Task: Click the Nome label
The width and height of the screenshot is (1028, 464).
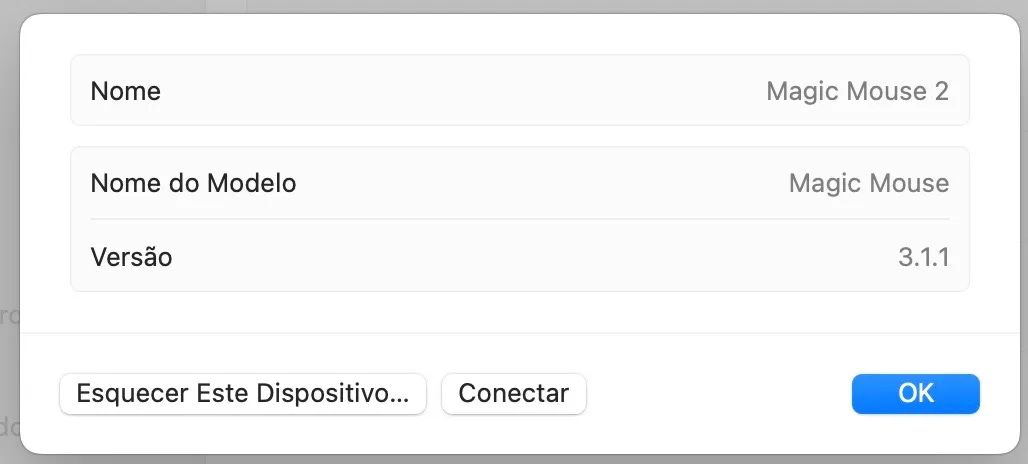Action: tap(125, 91)
